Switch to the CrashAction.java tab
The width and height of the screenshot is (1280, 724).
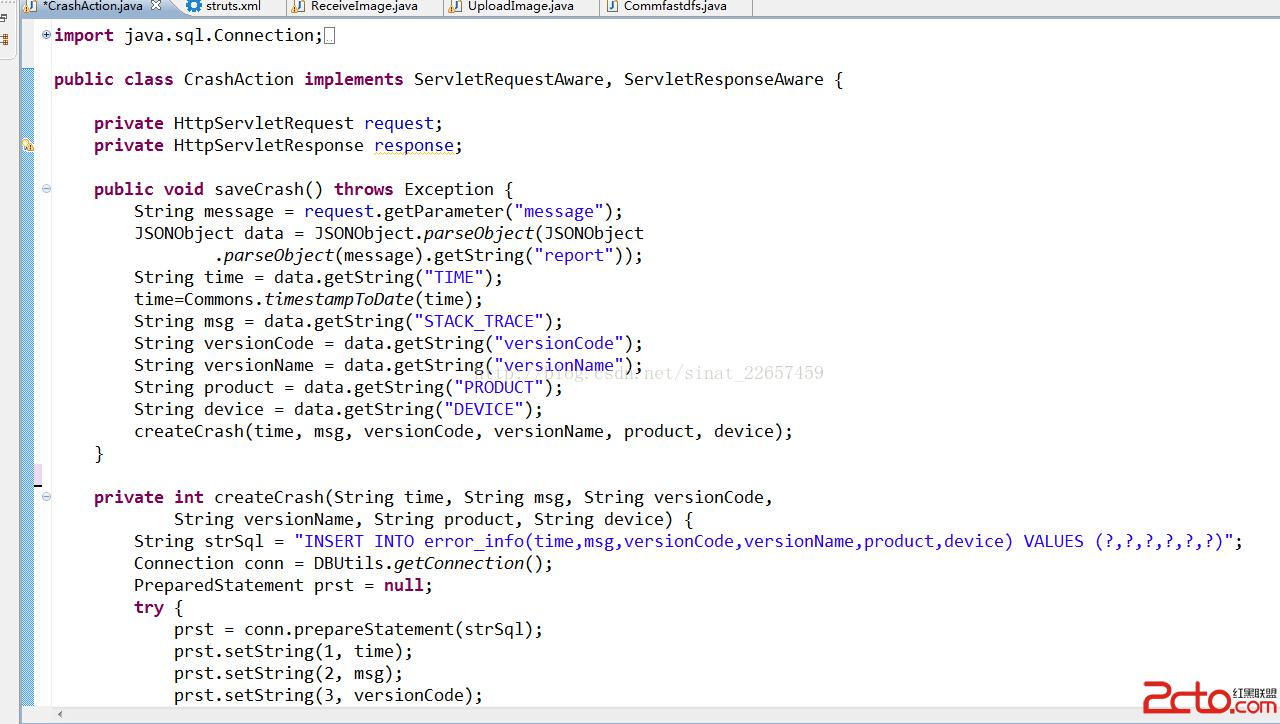coord(93,6)
